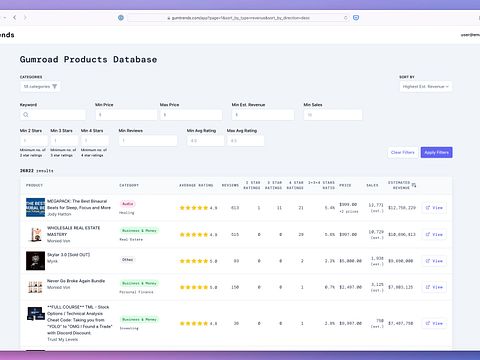Click the Min Avg Rating field
The image size is (480, 360).
(x=205, y=141)
